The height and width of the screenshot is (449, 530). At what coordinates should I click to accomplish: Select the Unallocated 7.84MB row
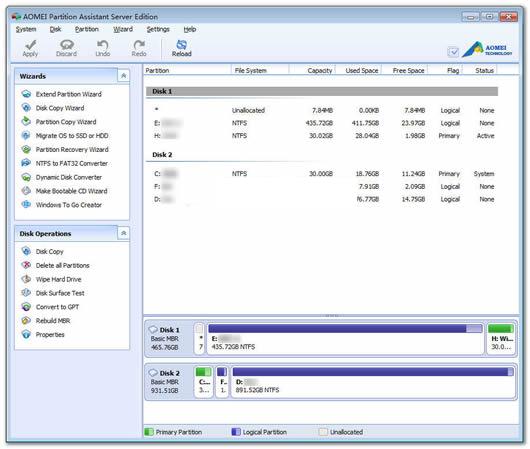322,110
